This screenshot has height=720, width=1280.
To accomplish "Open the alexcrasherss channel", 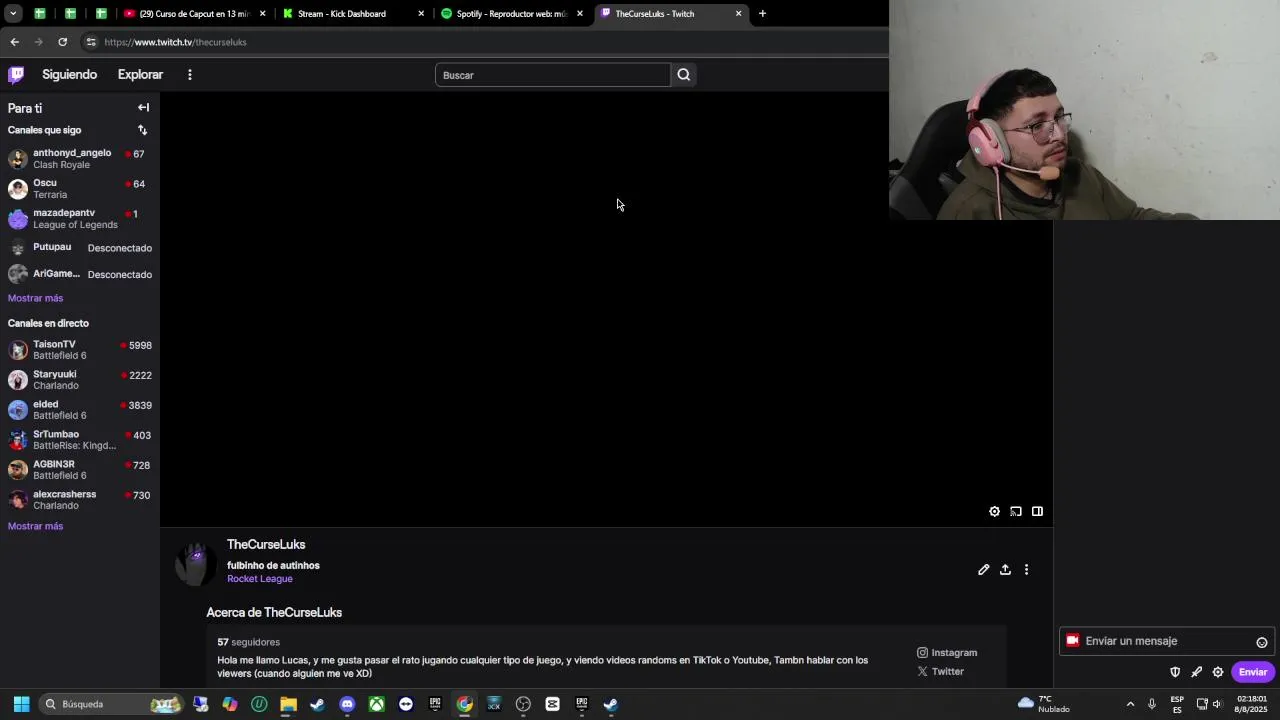I will (79, 499).
